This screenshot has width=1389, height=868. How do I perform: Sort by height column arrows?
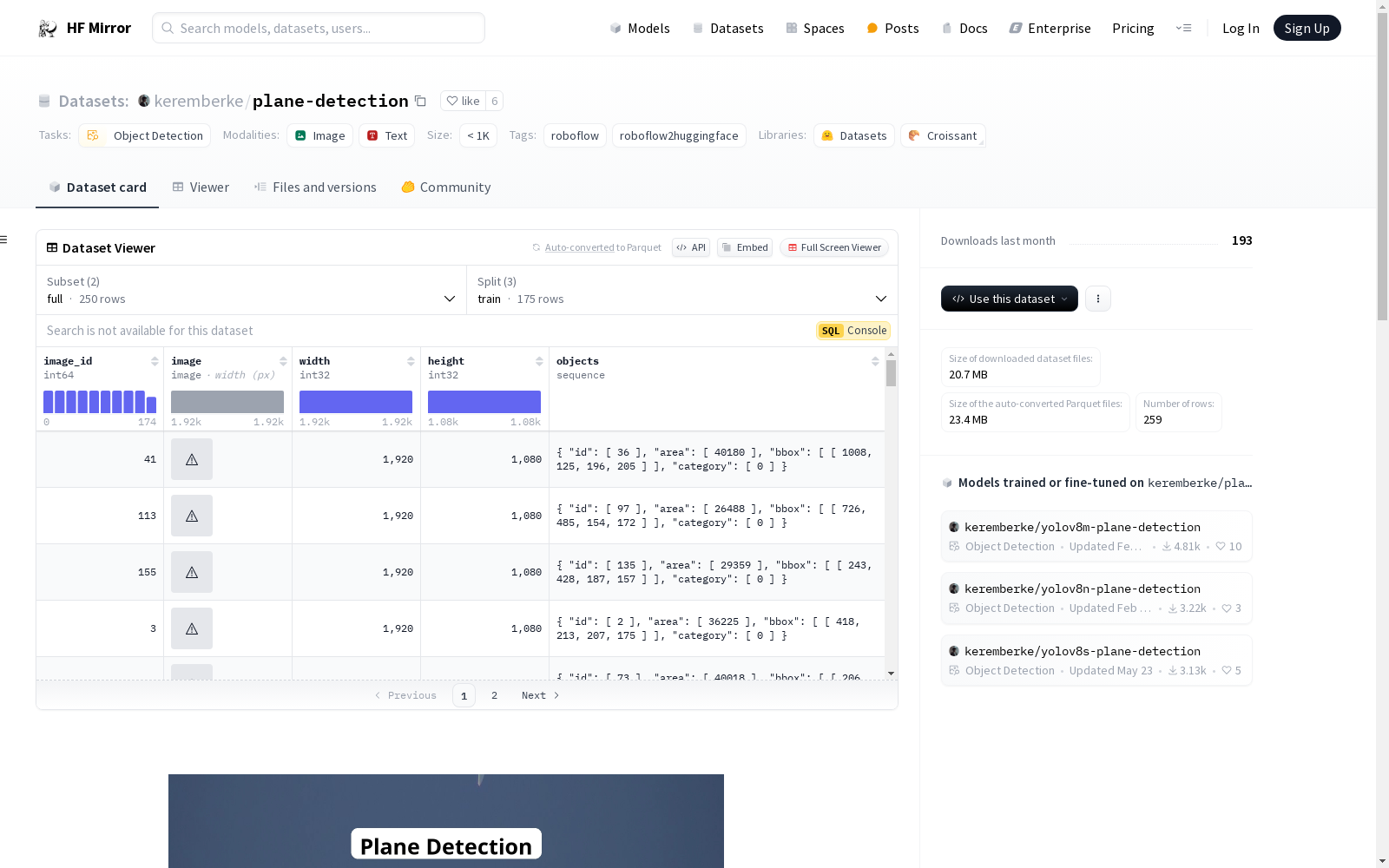coord(539,361)
